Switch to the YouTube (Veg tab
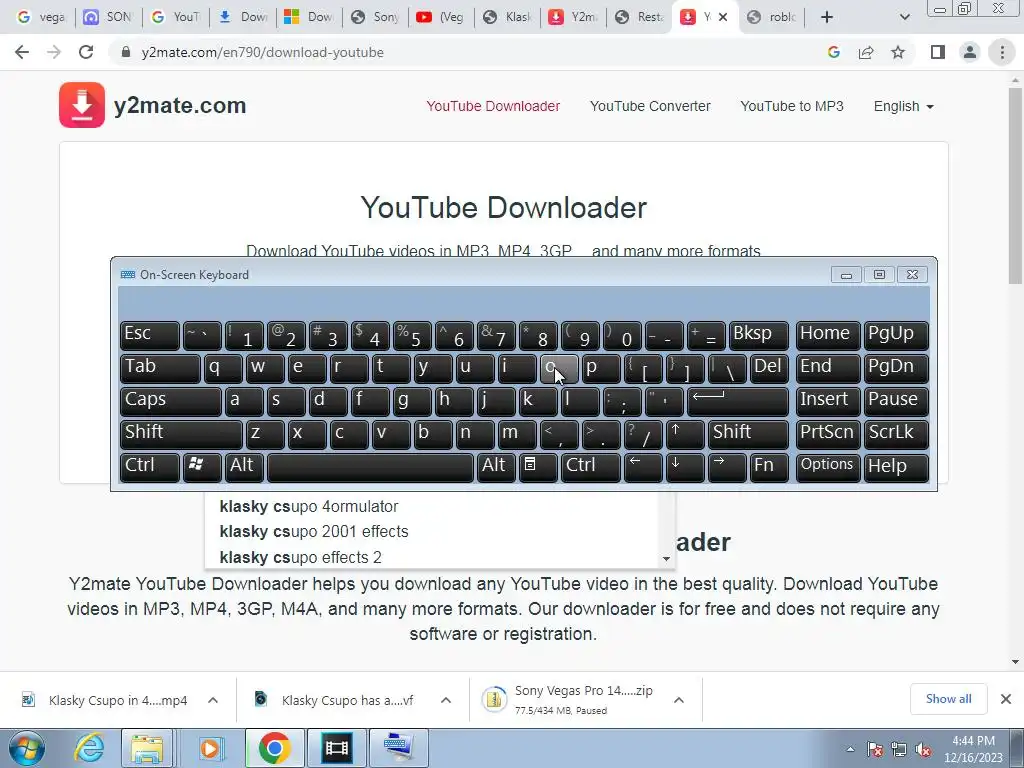Image resolution: width=1024 pixels, height=768 pixels. [x=441, y=17]
